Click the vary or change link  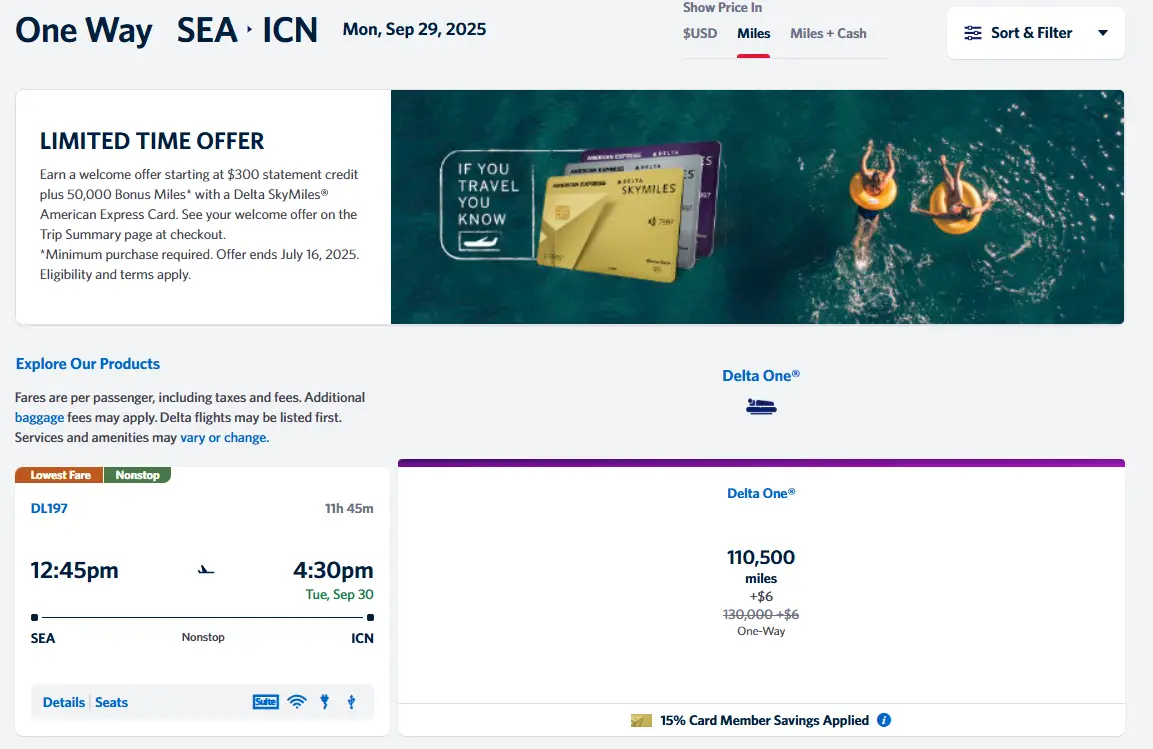point(224,437)
